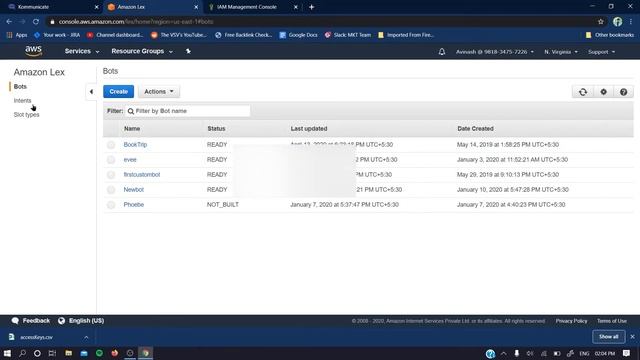
Task: Open Intents in the sidebar
Action: tap(22, 100)
